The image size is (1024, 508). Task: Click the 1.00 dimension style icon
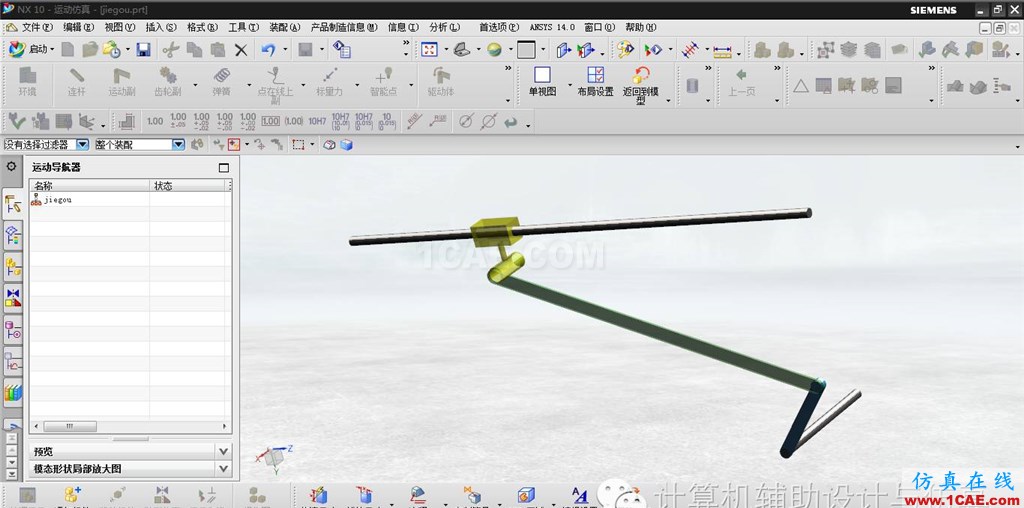pos(155,121)
